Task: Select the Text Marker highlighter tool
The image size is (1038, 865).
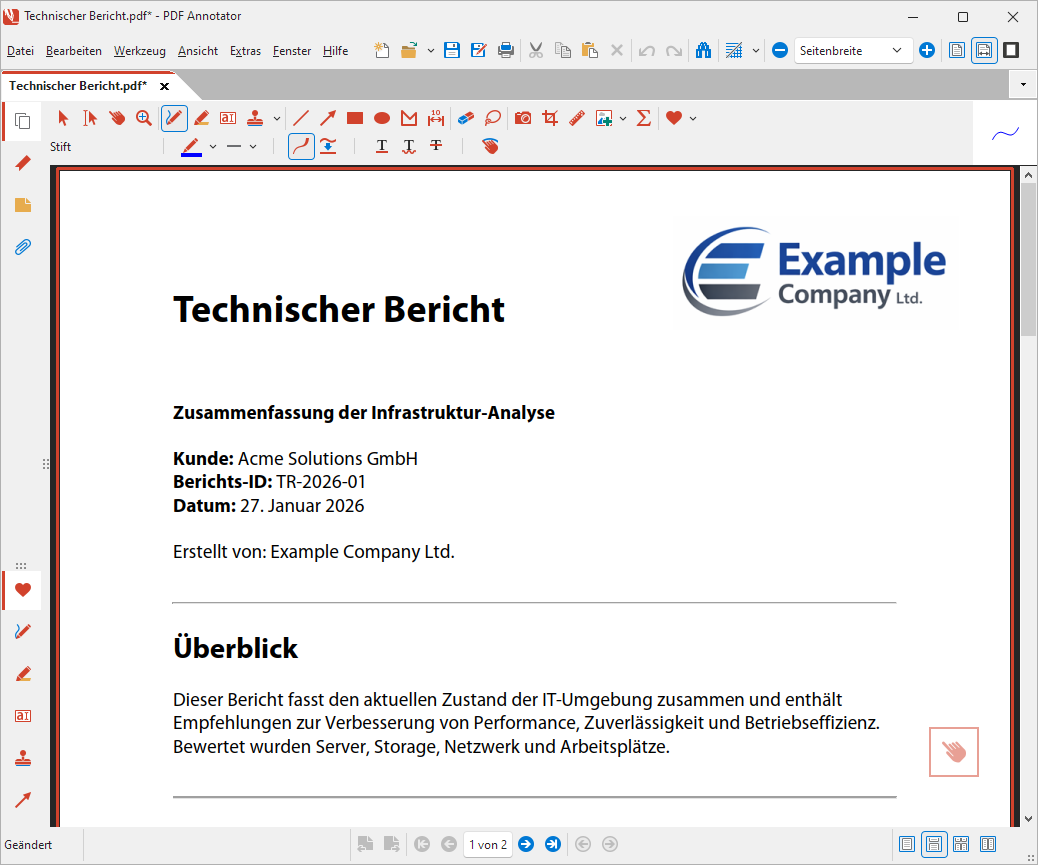Action: (201, 118)
